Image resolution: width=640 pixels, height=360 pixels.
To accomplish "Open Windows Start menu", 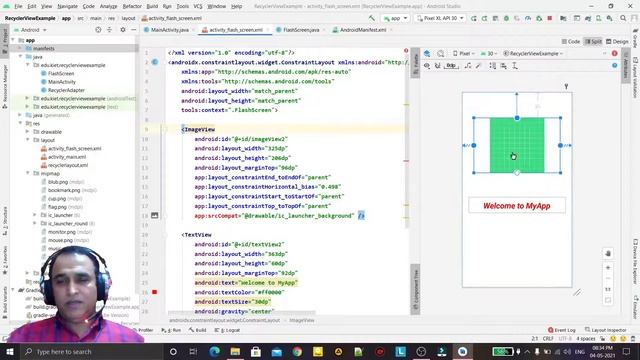I will click(x=10, y=351).
